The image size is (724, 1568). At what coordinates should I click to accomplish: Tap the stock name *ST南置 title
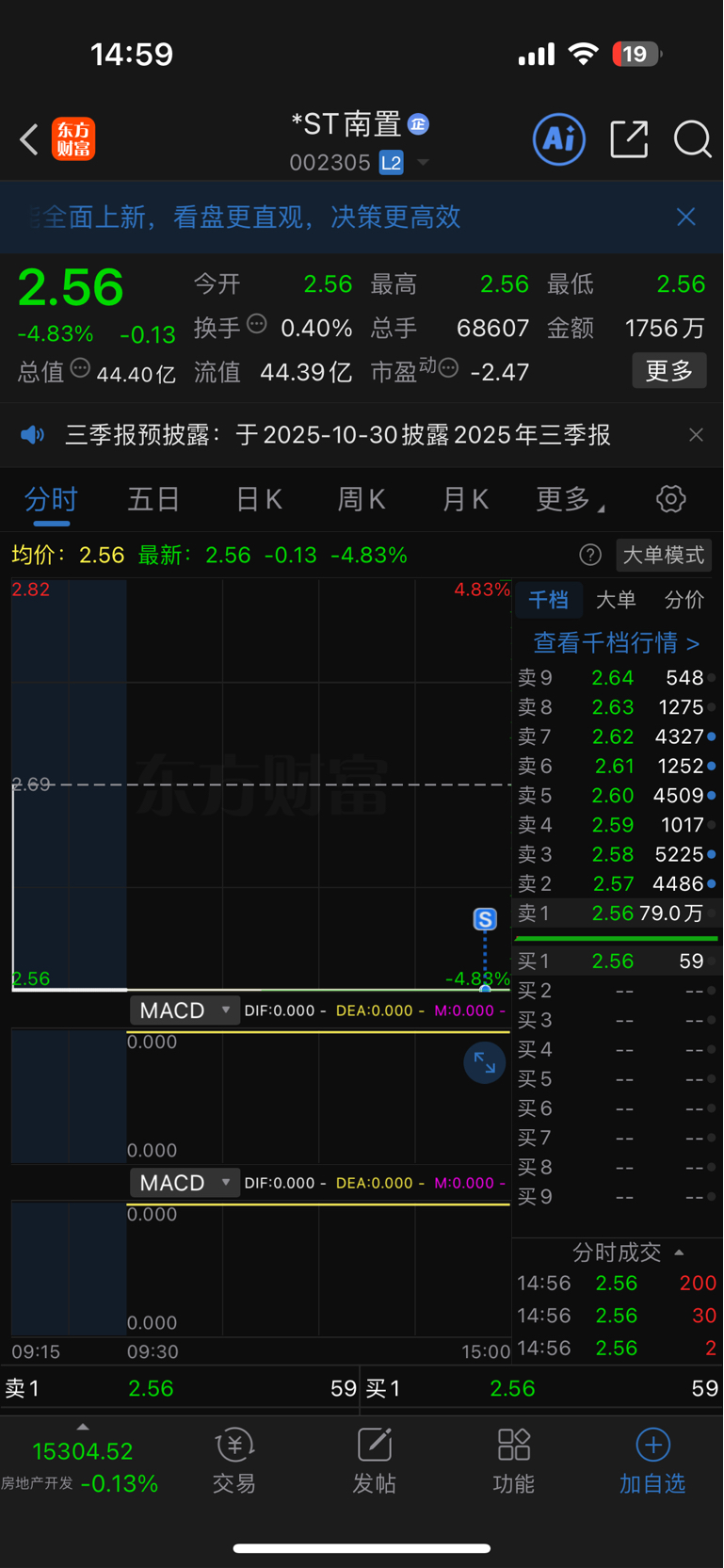[346, 123]
